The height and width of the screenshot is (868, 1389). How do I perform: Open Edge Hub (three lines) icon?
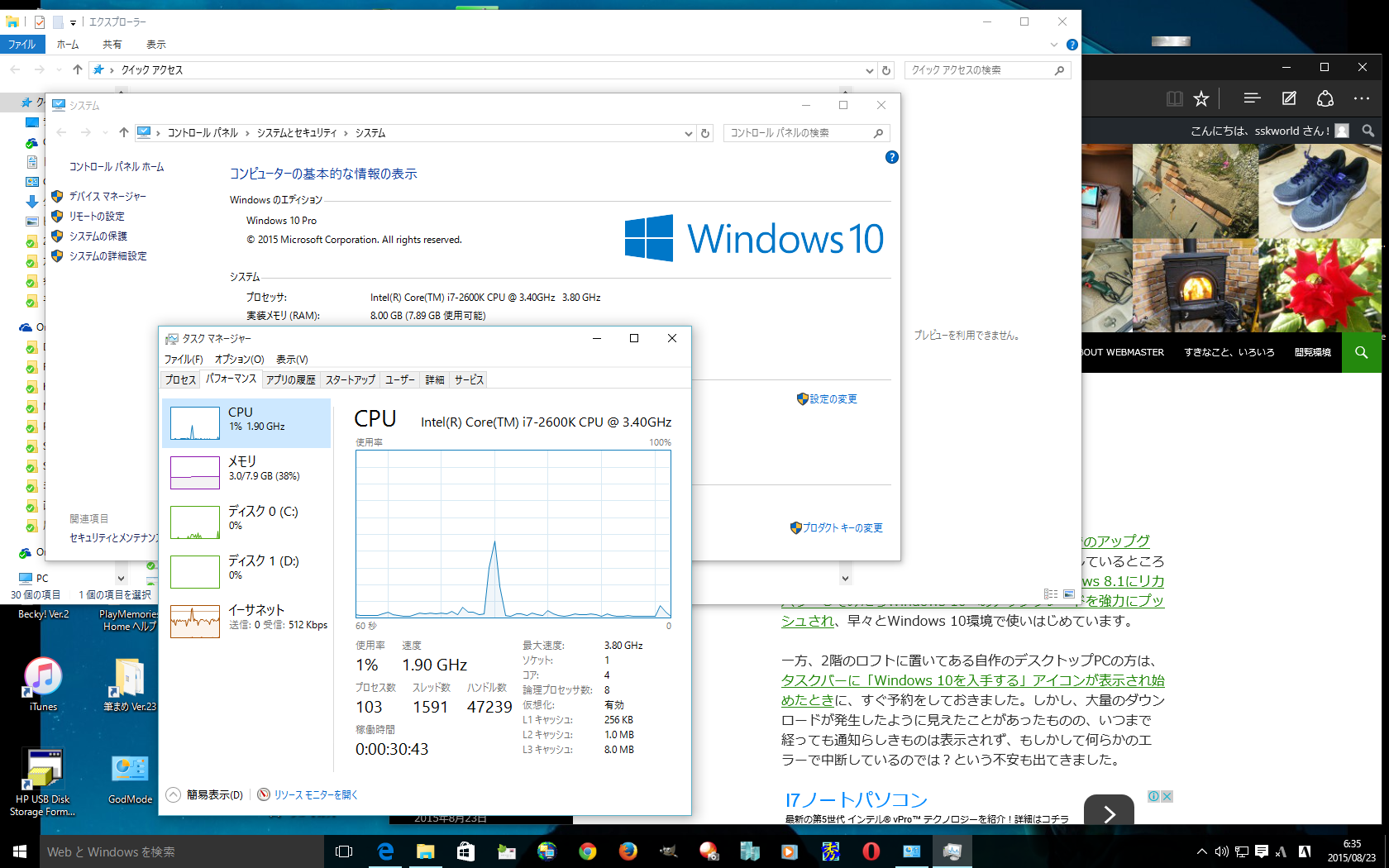tap(1252, 98)
